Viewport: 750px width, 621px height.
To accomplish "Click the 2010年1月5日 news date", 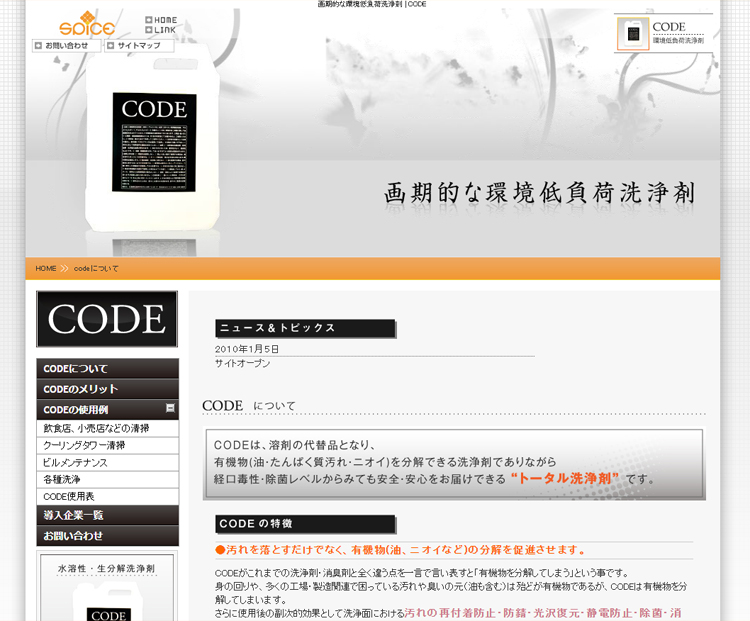I will pos(247,349).
